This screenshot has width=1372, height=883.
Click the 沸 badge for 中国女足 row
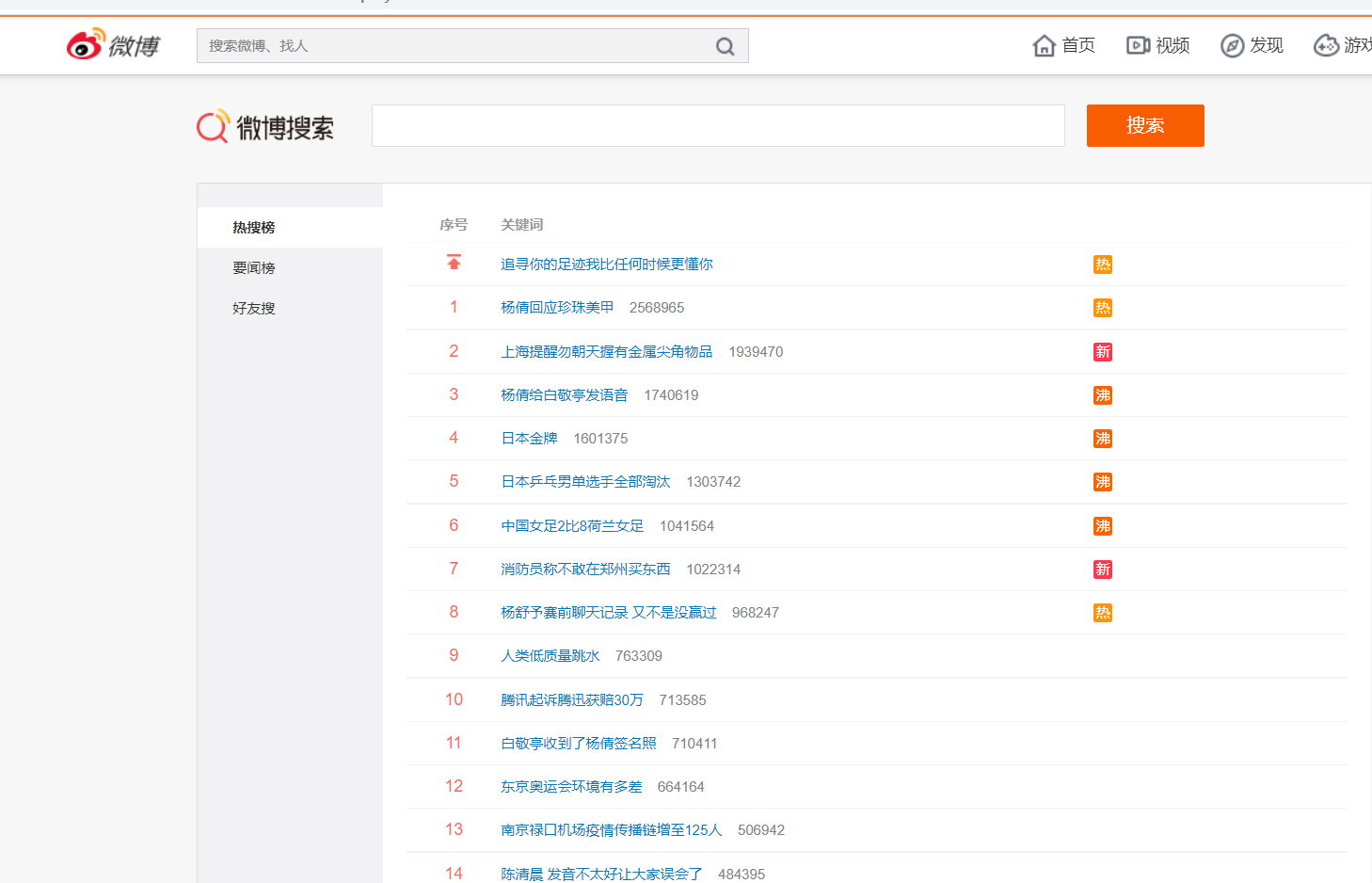pos(1103,526)
